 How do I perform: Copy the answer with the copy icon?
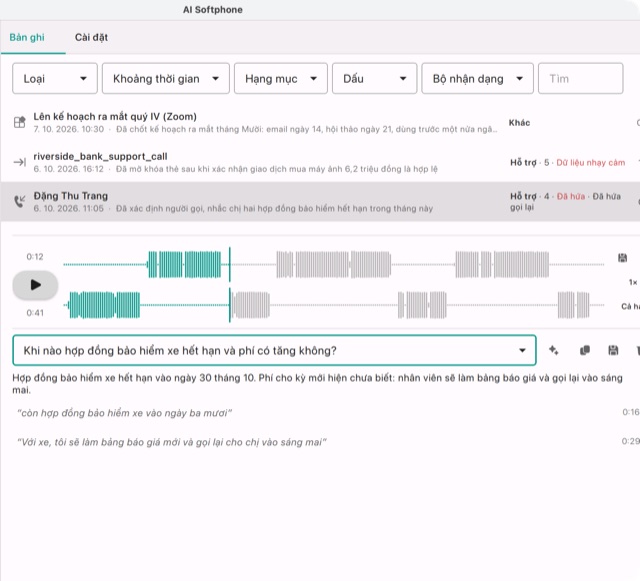tap(584, 350)
